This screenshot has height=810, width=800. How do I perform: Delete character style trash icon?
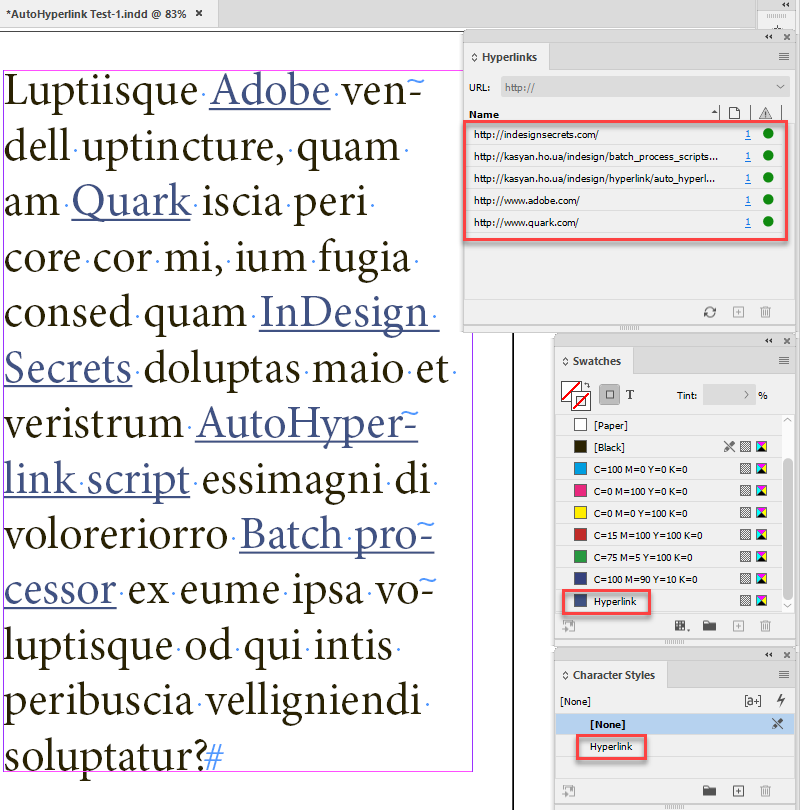click(x=765, y=791)
